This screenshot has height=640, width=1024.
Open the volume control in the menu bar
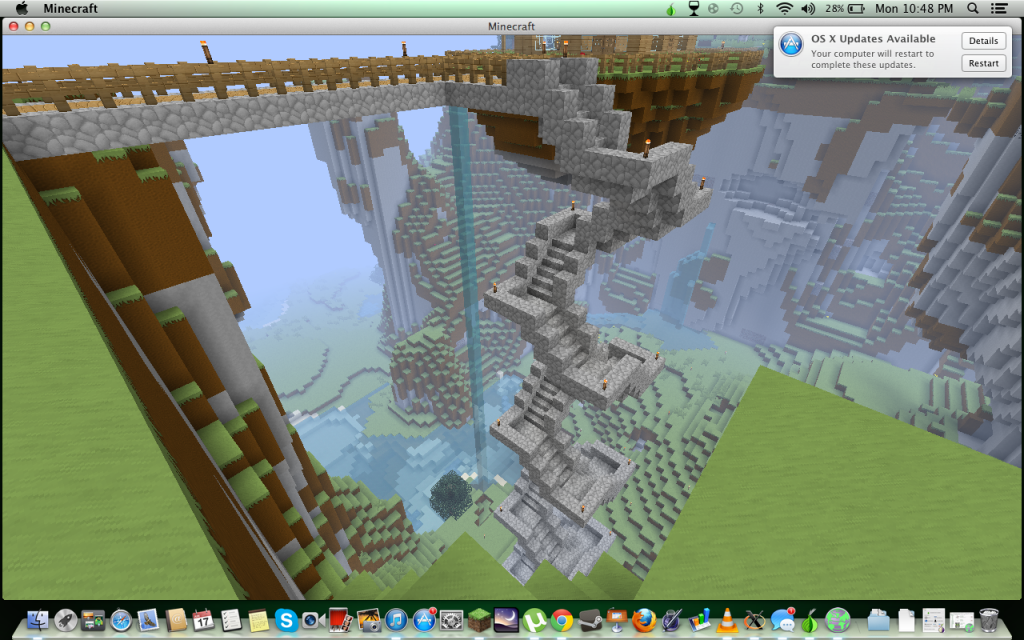pyautogui.click(x=808, y=8)
